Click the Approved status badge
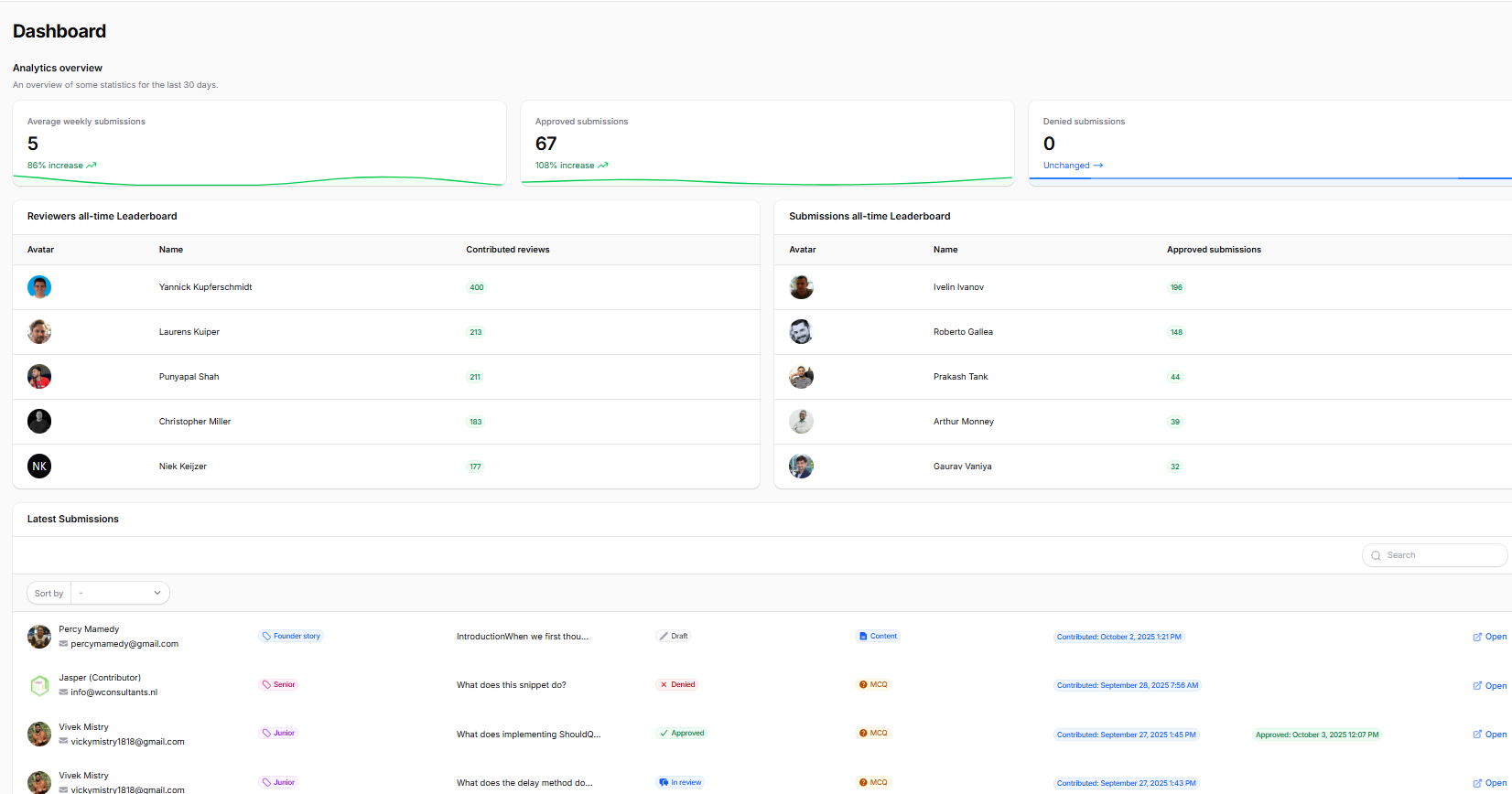The image size is (1512, 794). 682,733
